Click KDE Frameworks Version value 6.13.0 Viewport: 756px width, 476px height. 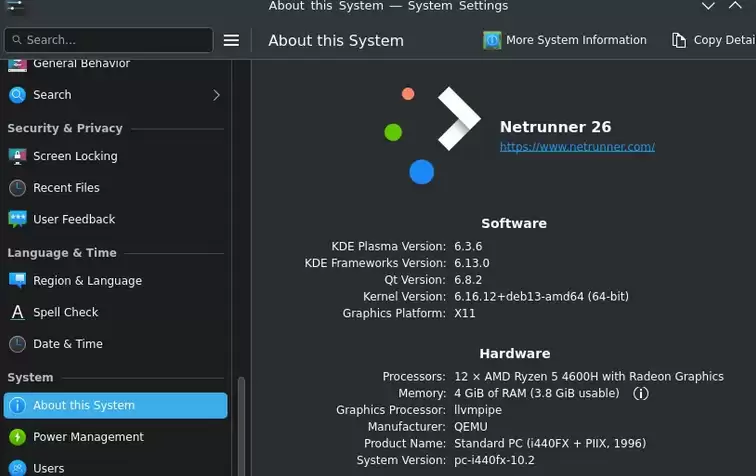472,263
